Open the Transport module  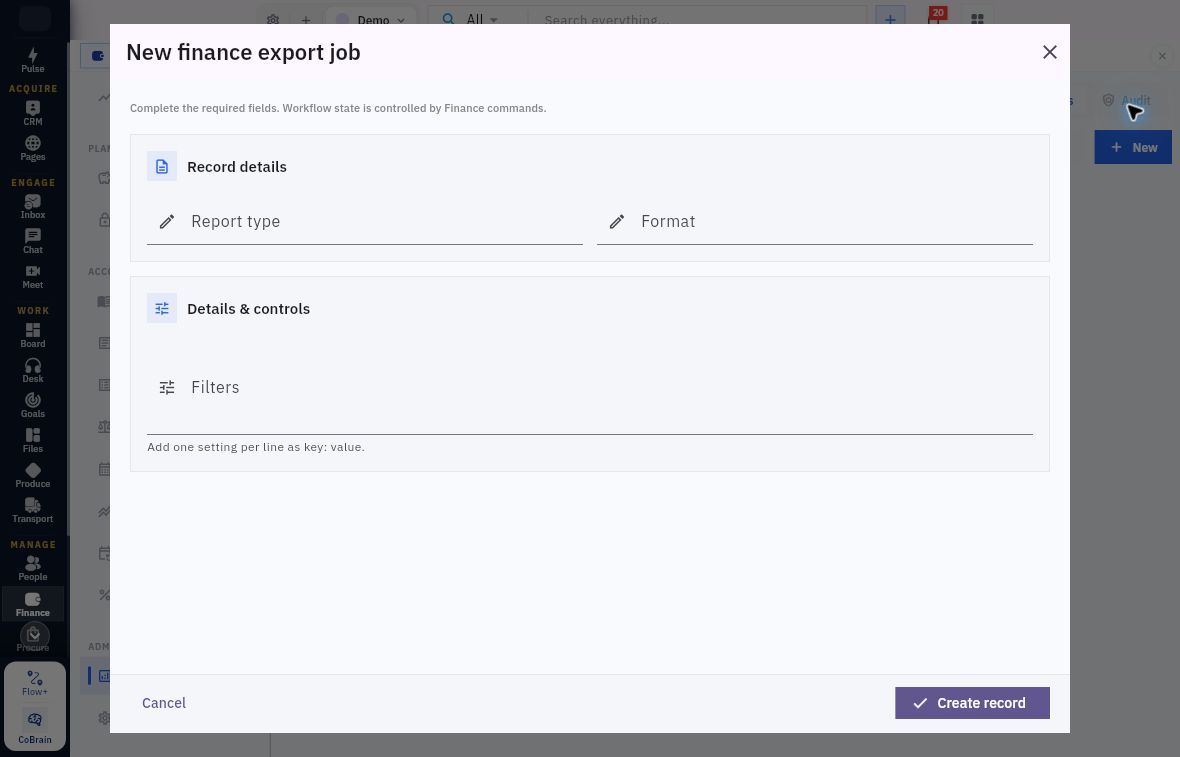point(32,510)
